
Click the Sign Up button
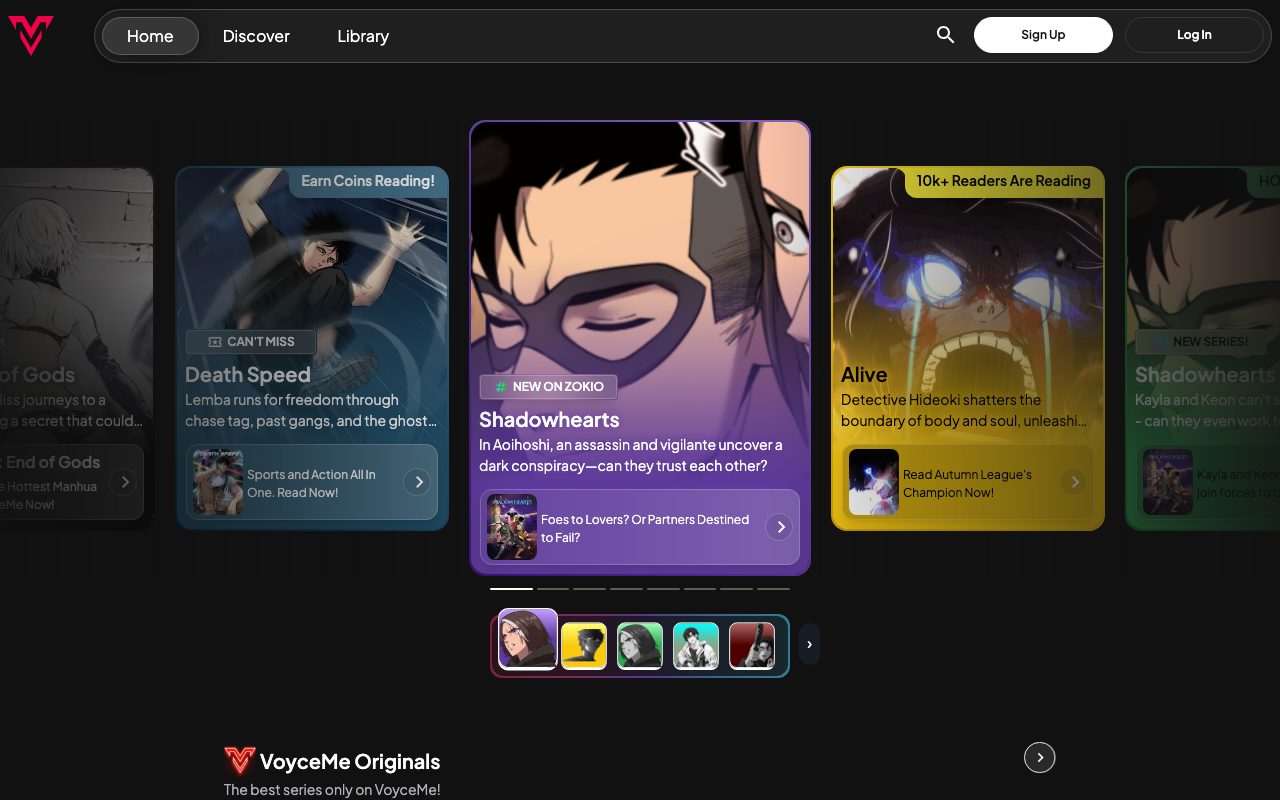[1043, 35]
